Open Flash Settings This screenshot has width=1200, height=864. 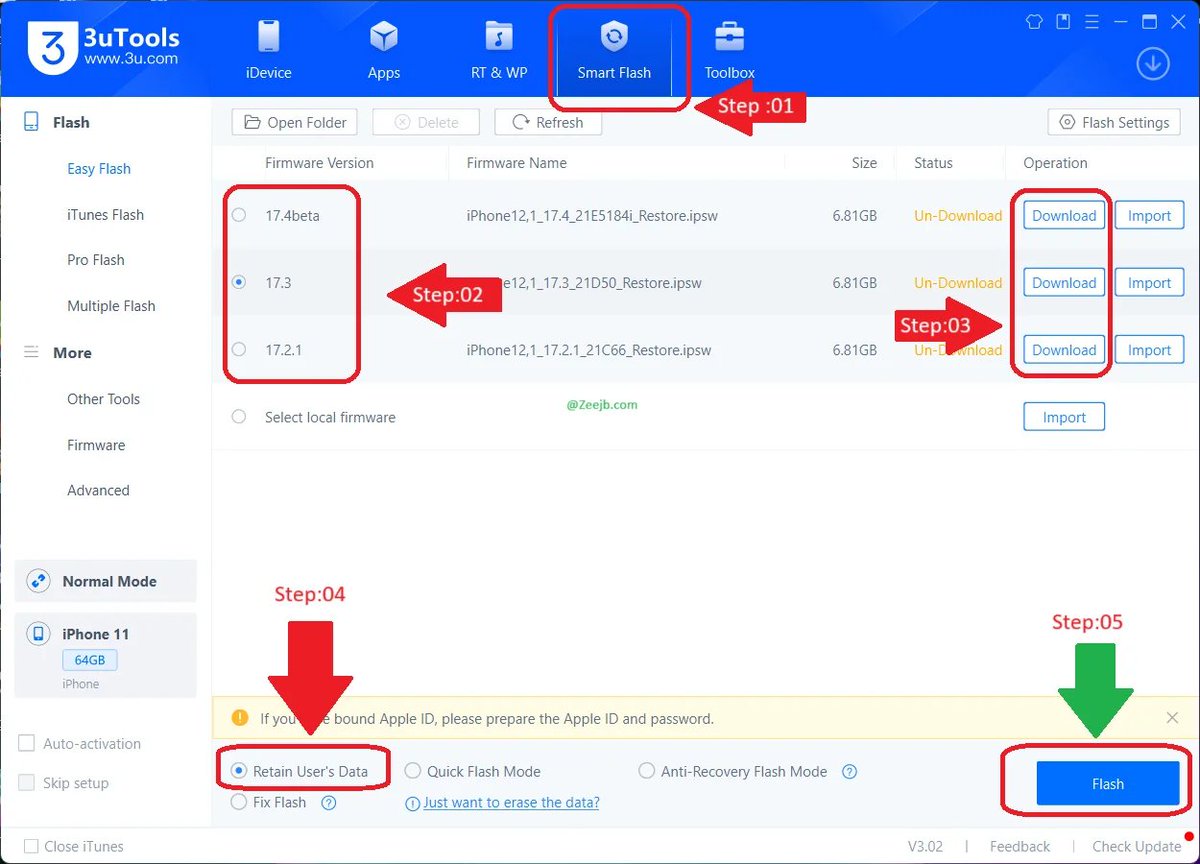coord(1114,122)
